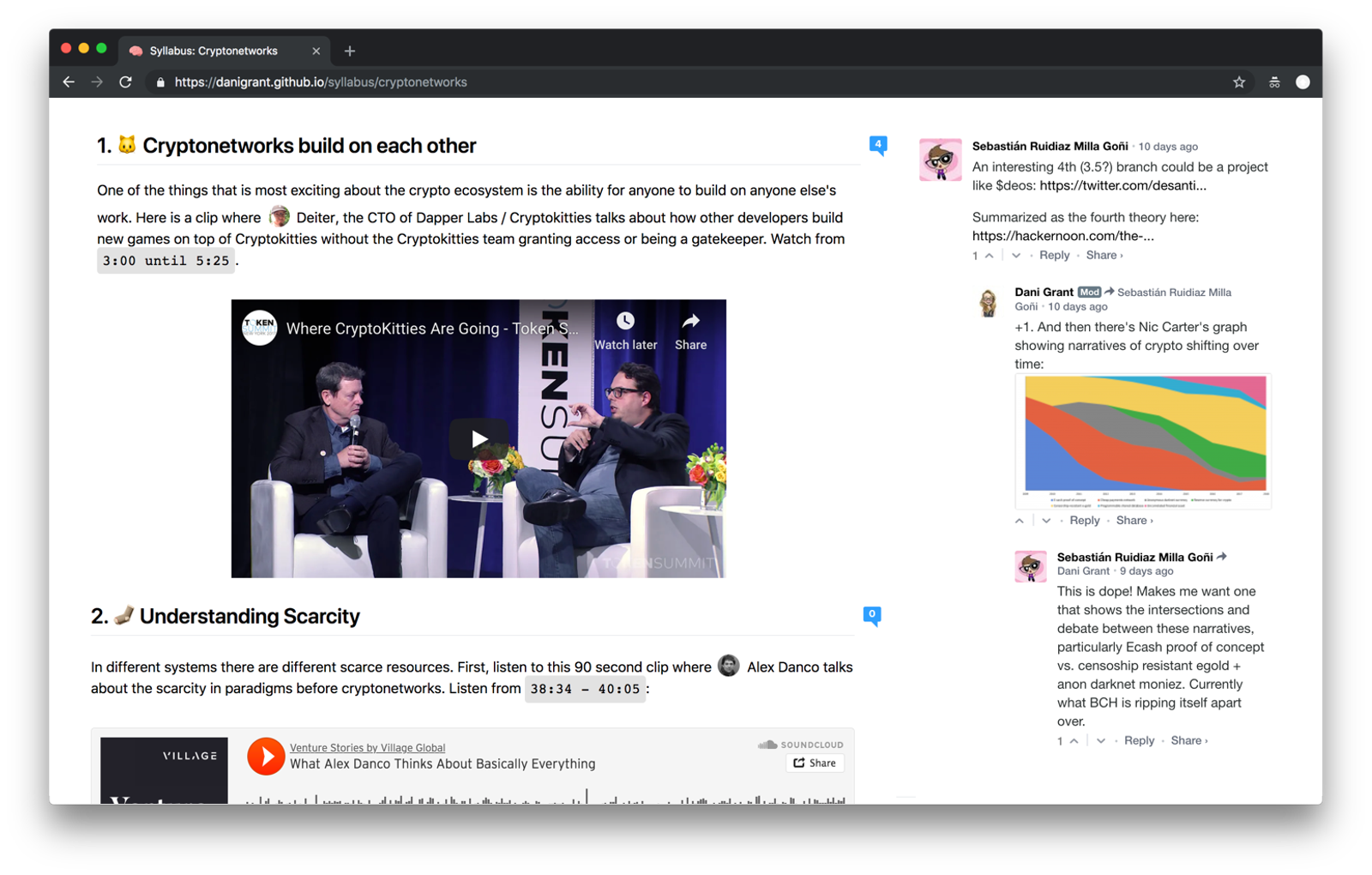Open the track title What Alex Danco Thinks
Viewport: 1372px width, 875px height.
pos(442,763)
